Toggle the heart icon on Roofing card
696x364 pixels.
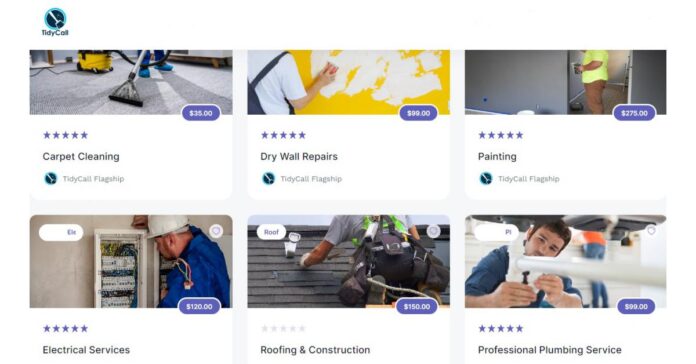coord(433,231)
